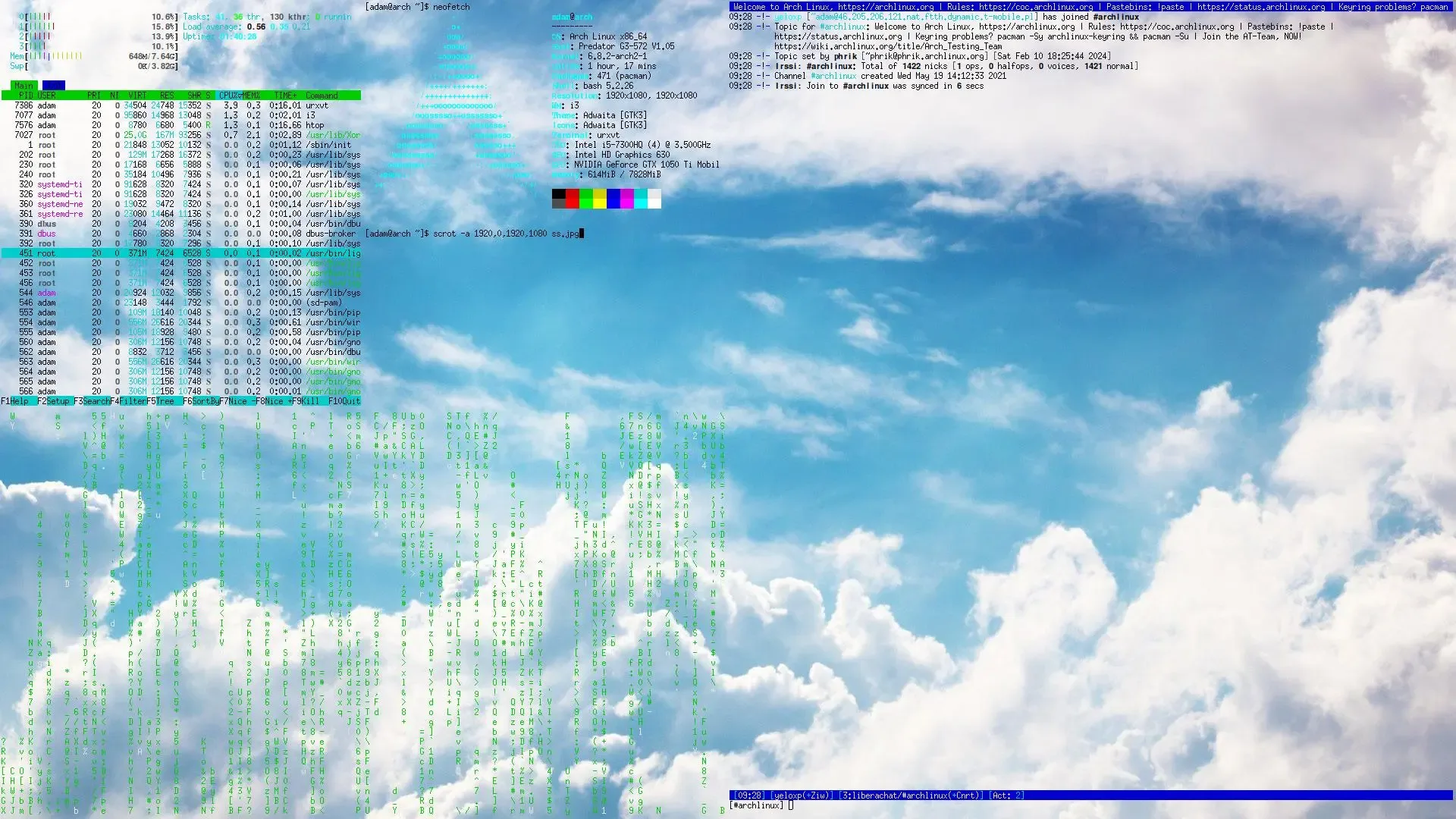The image size is (1456, 819).
Task: Click F7 Nice - in htop footer
Action: point(237,401)
